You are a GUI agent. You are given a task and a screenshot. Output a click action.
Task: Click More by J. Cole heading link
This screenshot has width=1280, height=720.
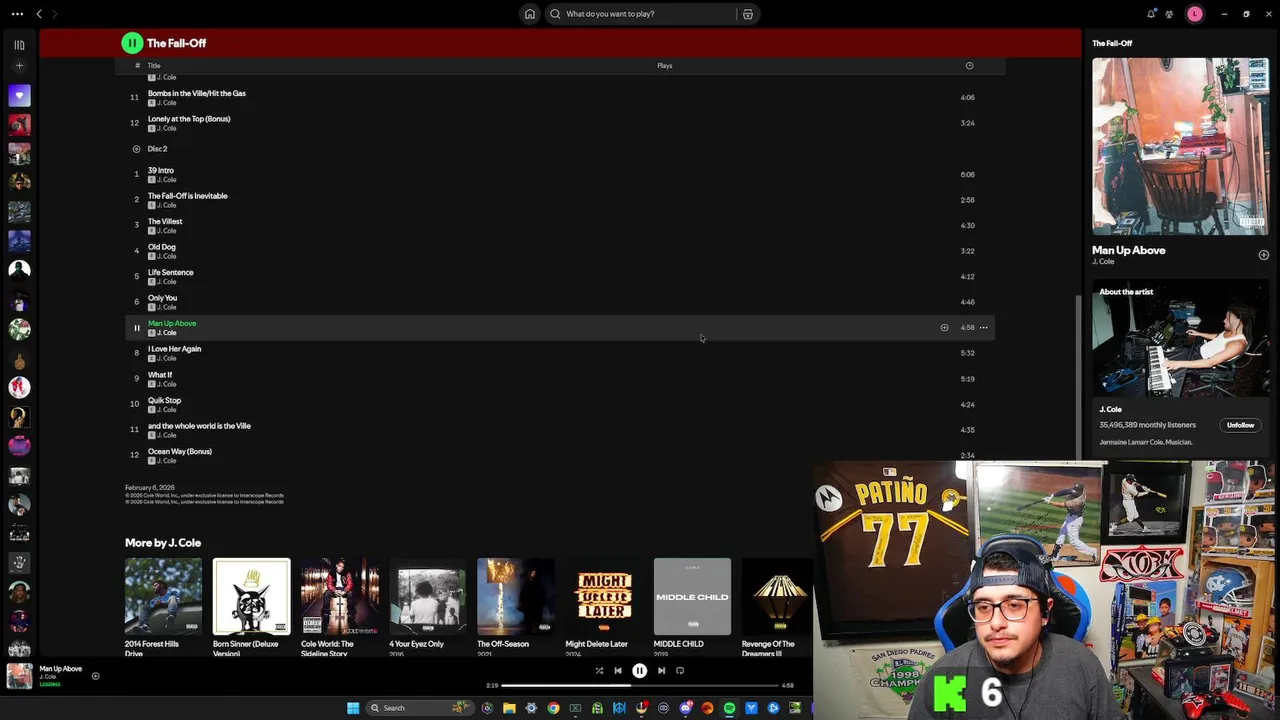163,543
